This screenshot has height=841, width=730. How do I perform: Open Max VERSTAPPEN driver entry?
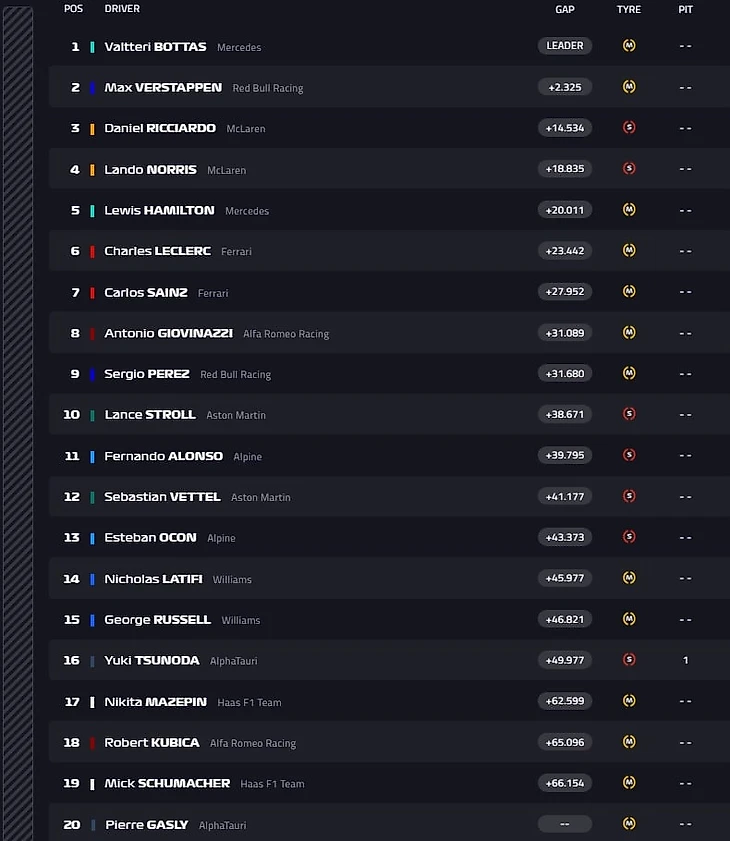pos(163,88)
